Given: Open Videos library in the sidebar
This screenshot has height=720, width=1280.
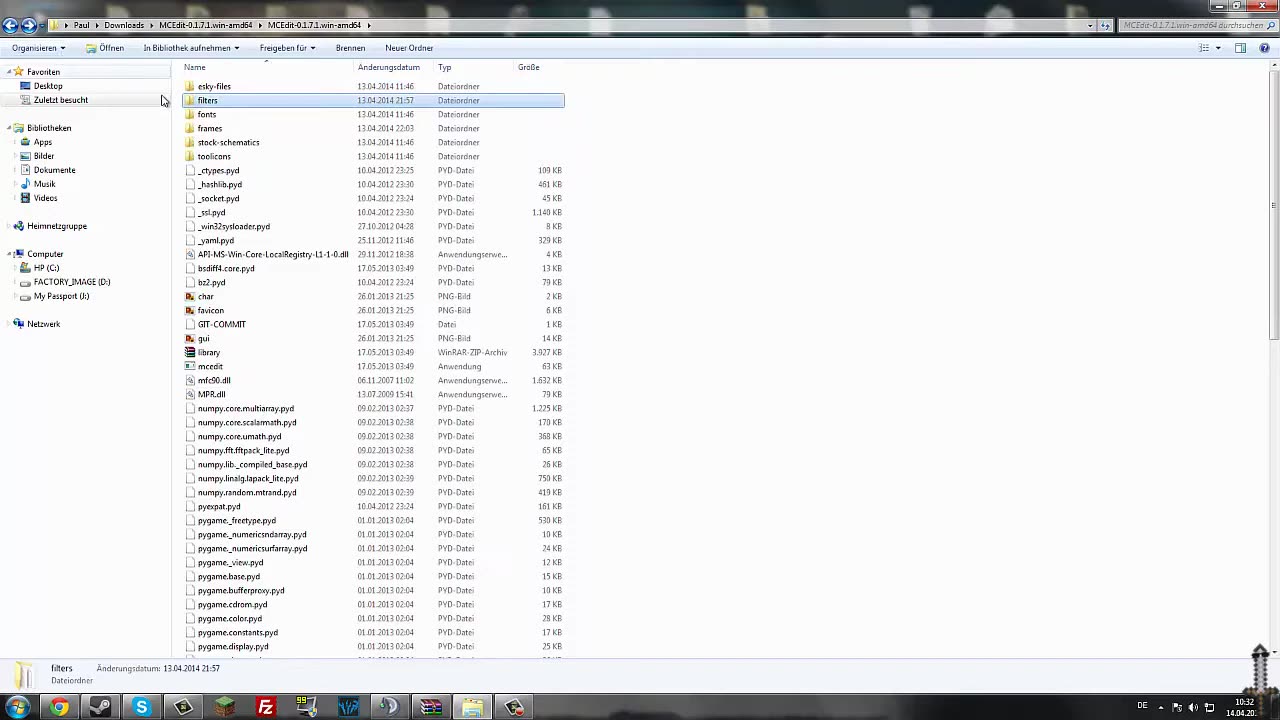Looking at the screenshot, I should click(46, 198).
